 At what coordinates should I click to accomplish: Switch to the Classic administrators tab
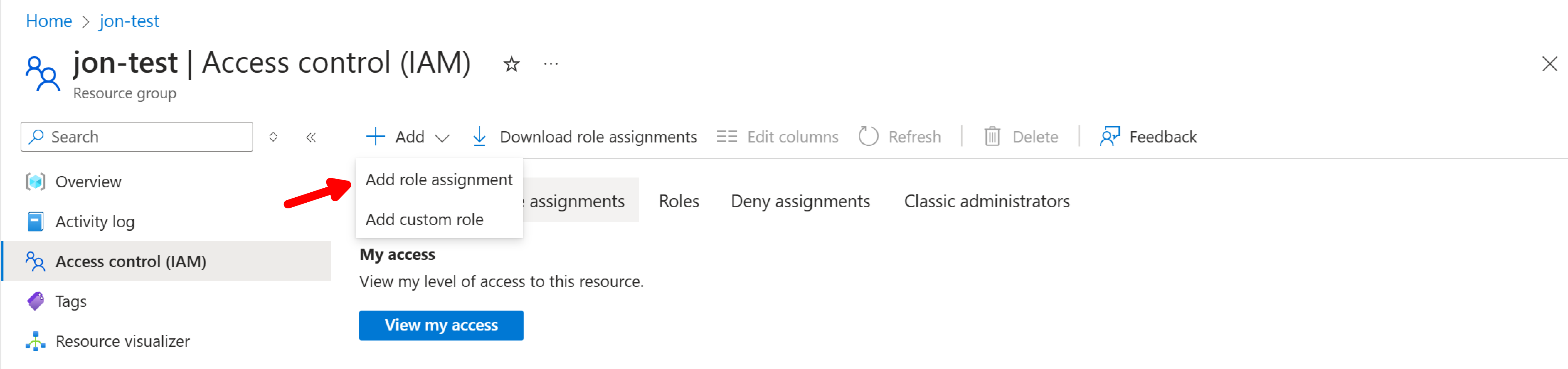pyautogui.click(x=987, y=201)
